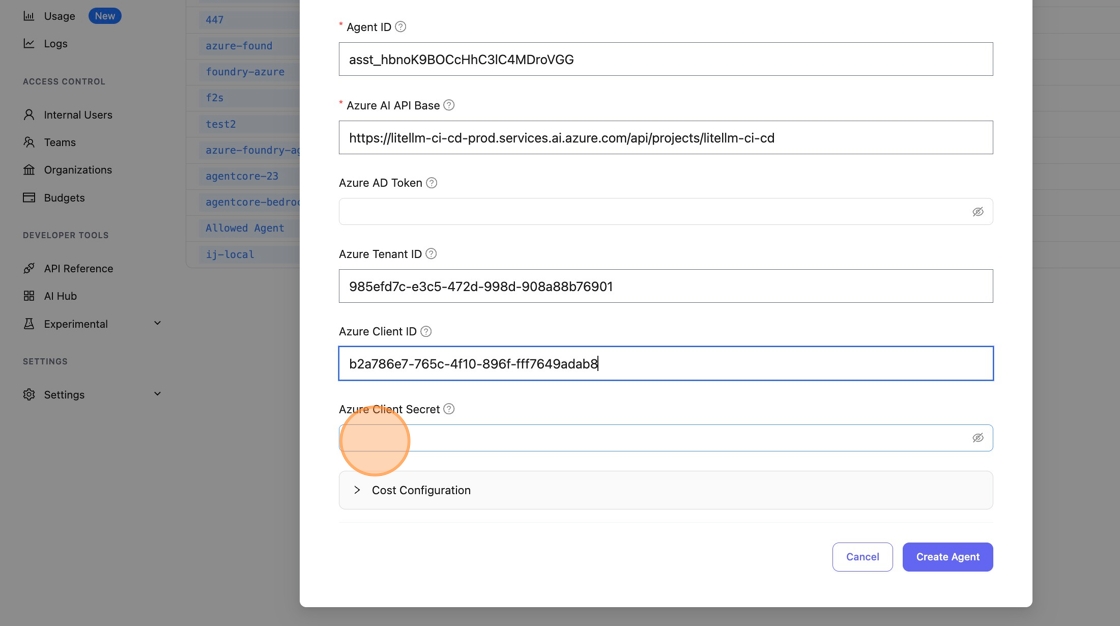The height and width of the screenshot is (626, 1120).
Task: Click the Organizations bank icon
Action: coord(29,170)
